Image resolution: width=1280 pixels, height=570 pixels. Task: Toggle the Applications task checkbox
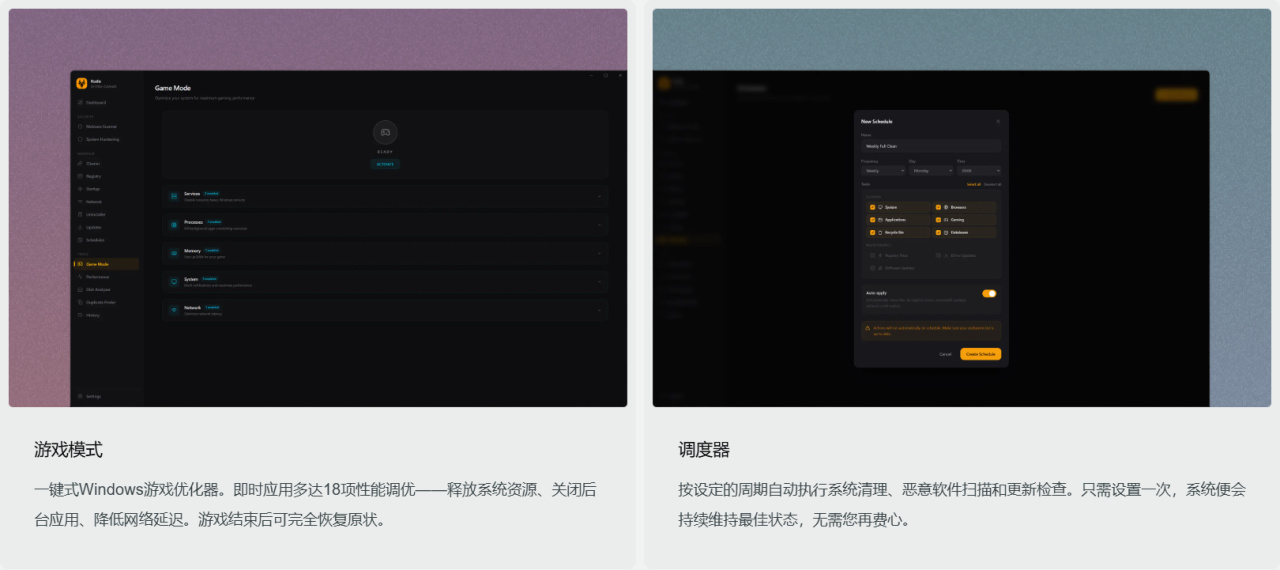point(873,219)
